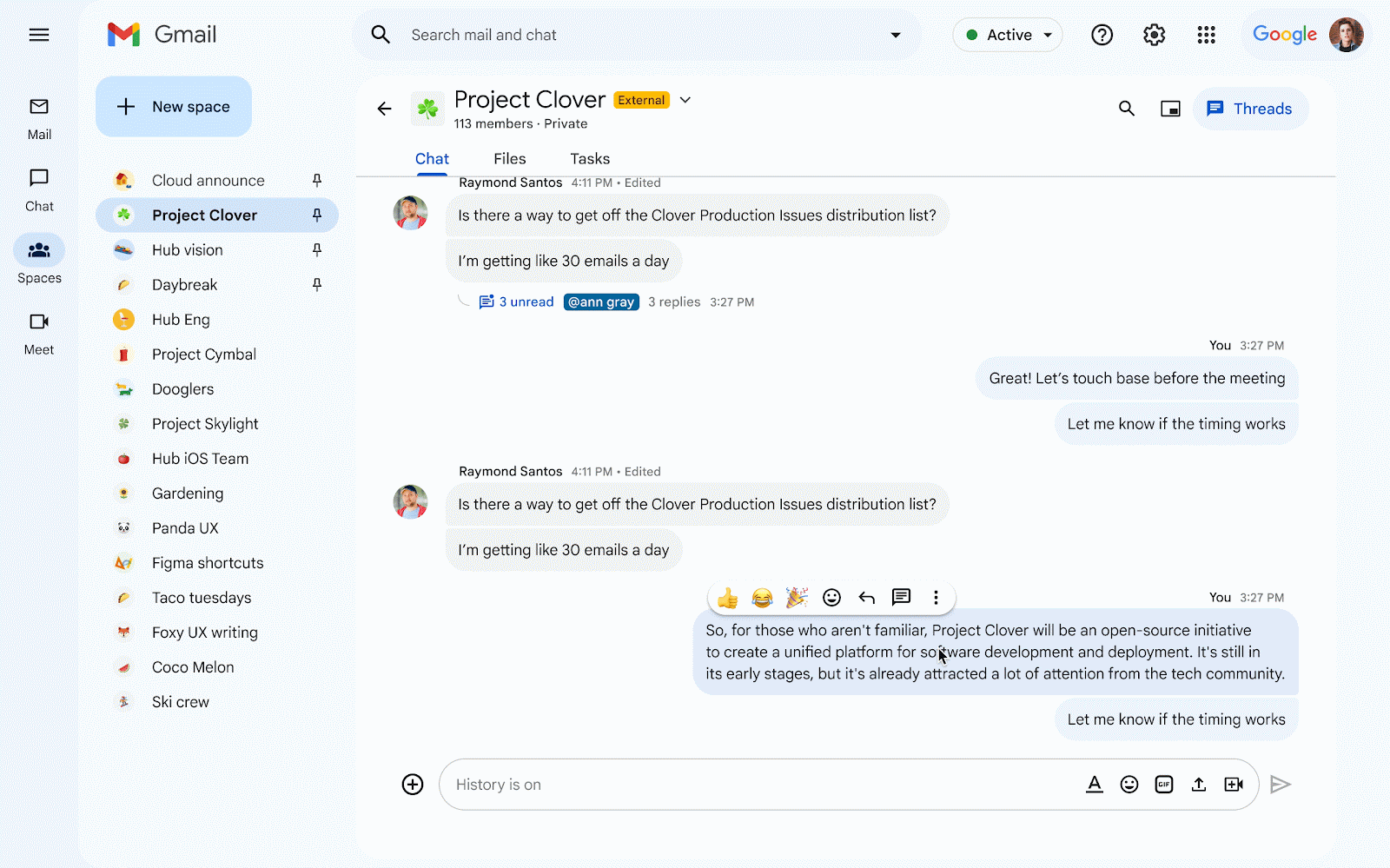Reply in thread from message toolbar
1390x868 pixels.
[x=901, y=597]
